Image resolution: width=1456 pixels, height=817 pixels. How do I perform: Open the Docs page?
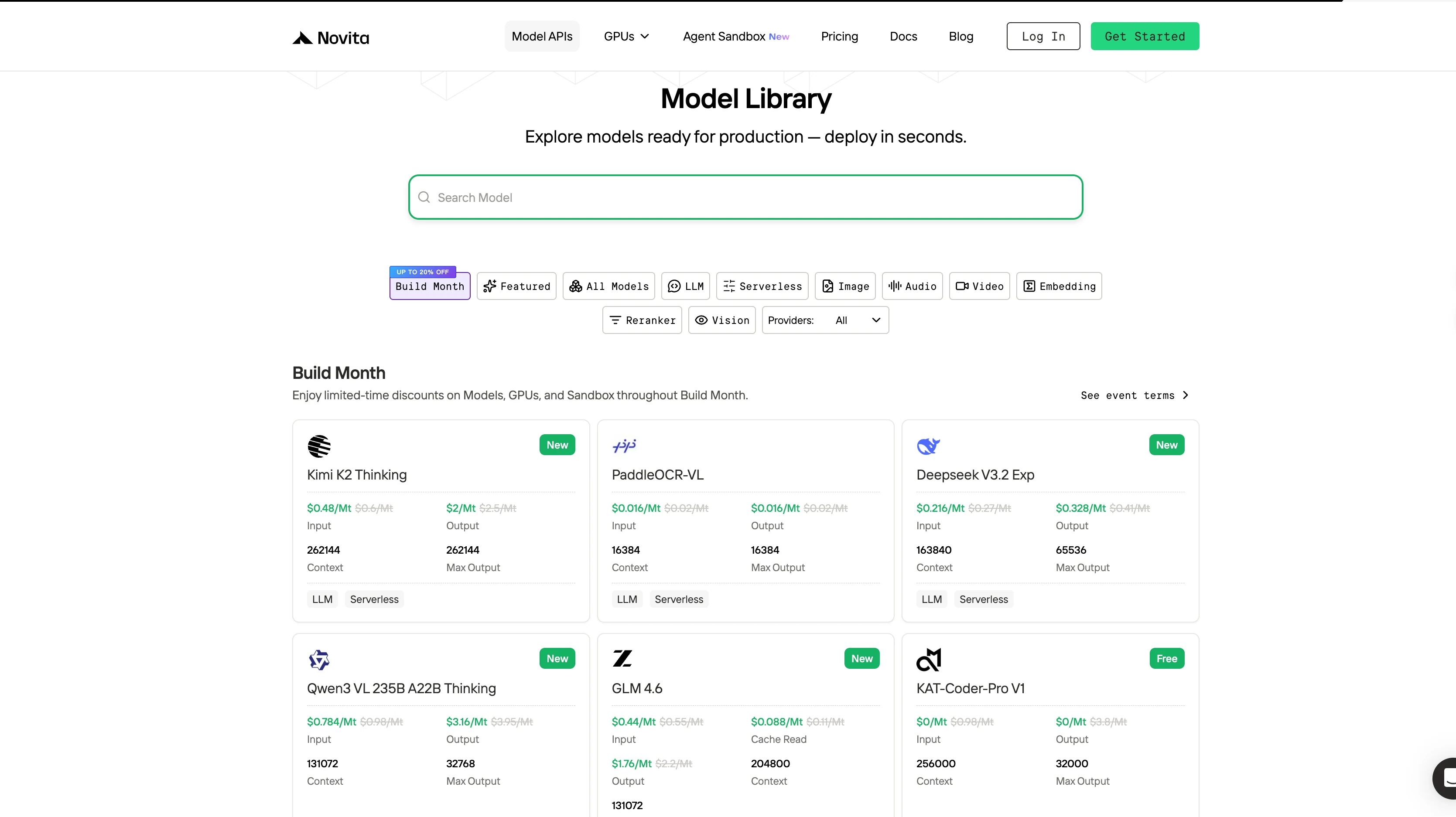tap(903, 36)
